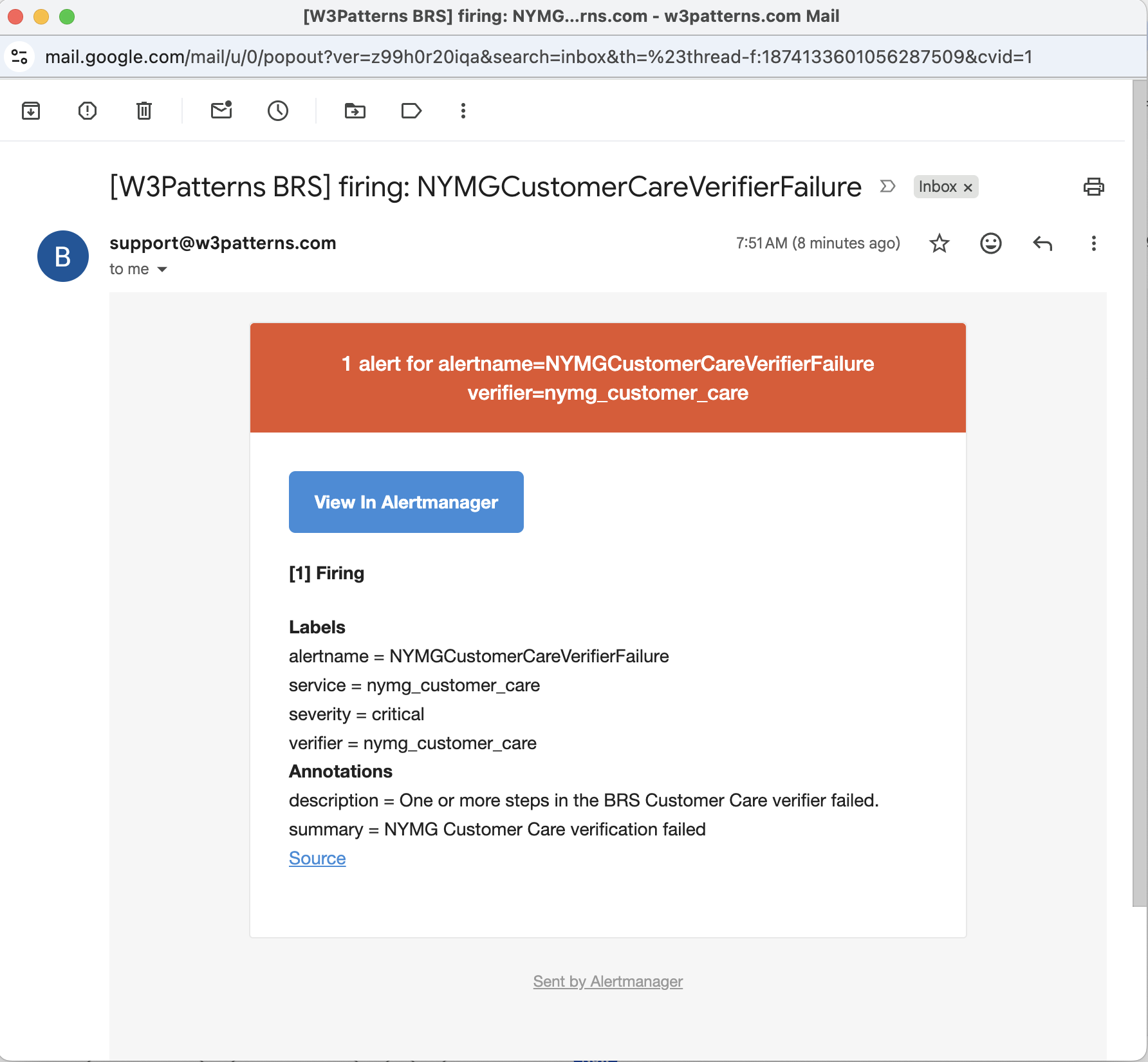Click the Labels heading
Screen dimensions: 1148x1062
click(x=317, y=627)
